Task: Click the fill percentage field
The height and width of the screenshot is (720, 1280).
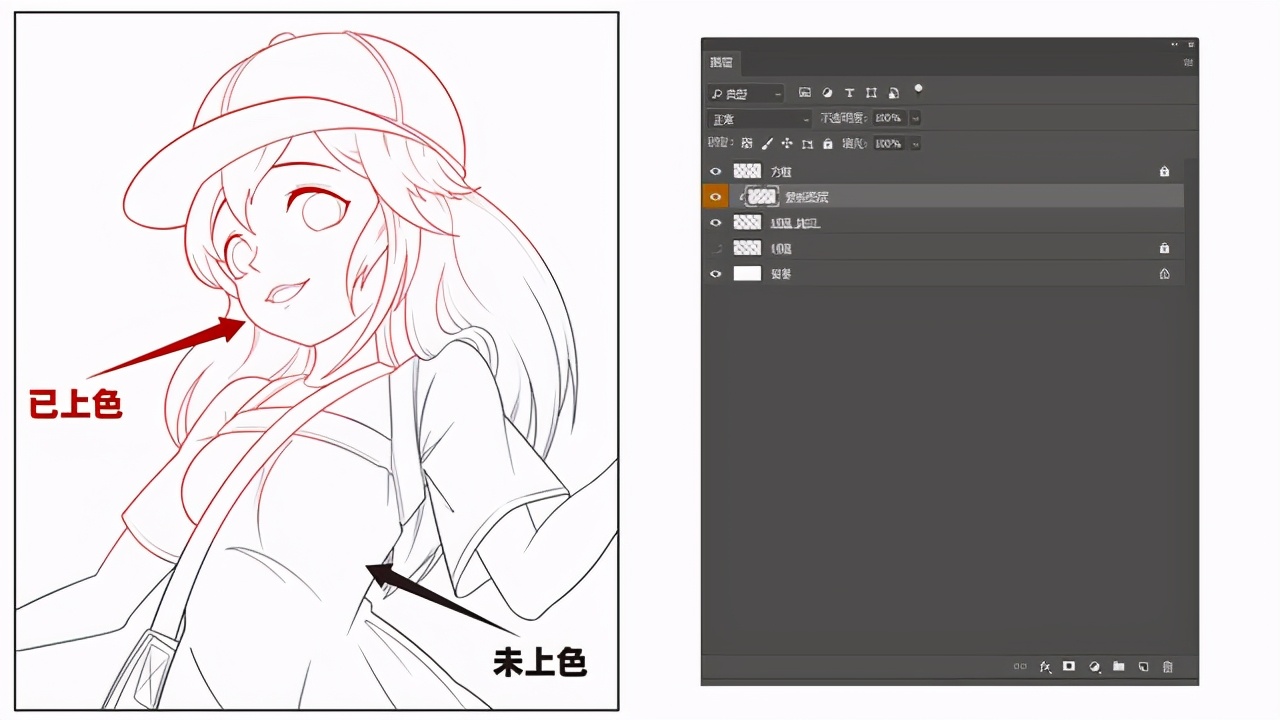Action: tap(889, 144)
